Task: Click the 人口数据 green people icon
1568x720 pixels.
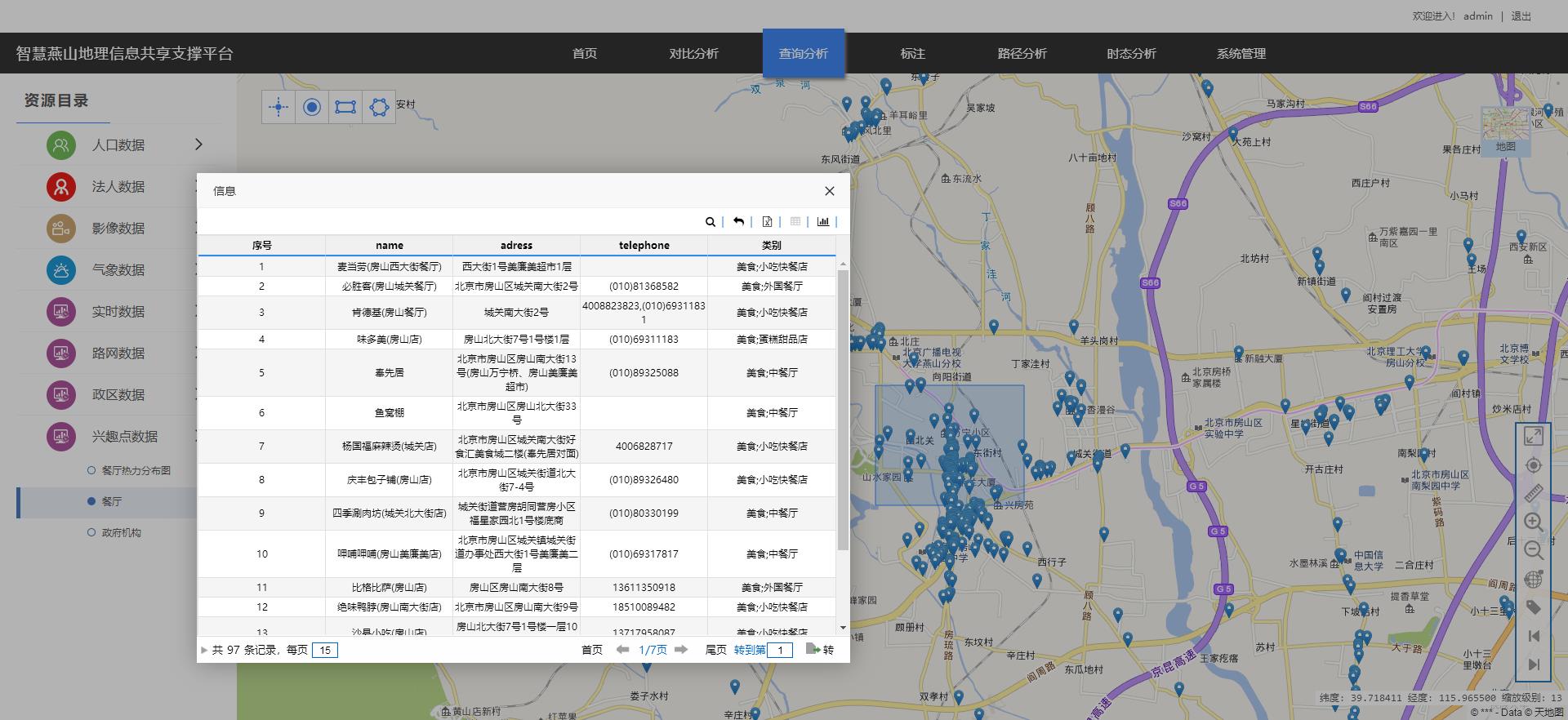Action: [x=61, y=145]
